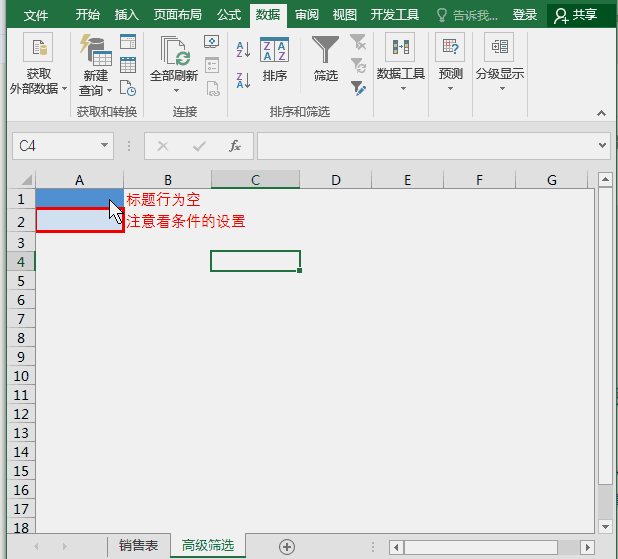Select column C header

click(255, 180)
